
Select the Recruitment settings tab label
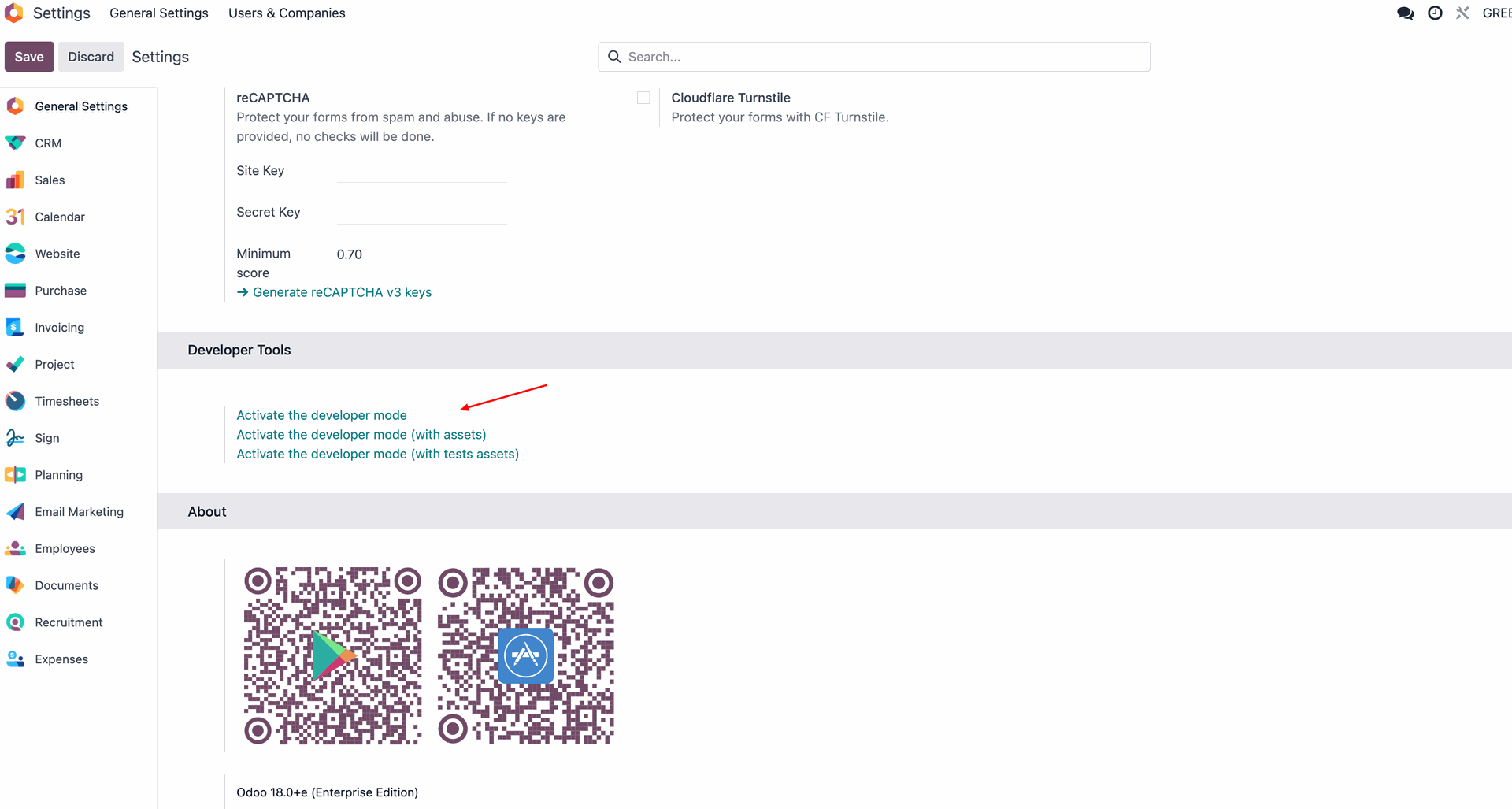(x=69, y=622)
